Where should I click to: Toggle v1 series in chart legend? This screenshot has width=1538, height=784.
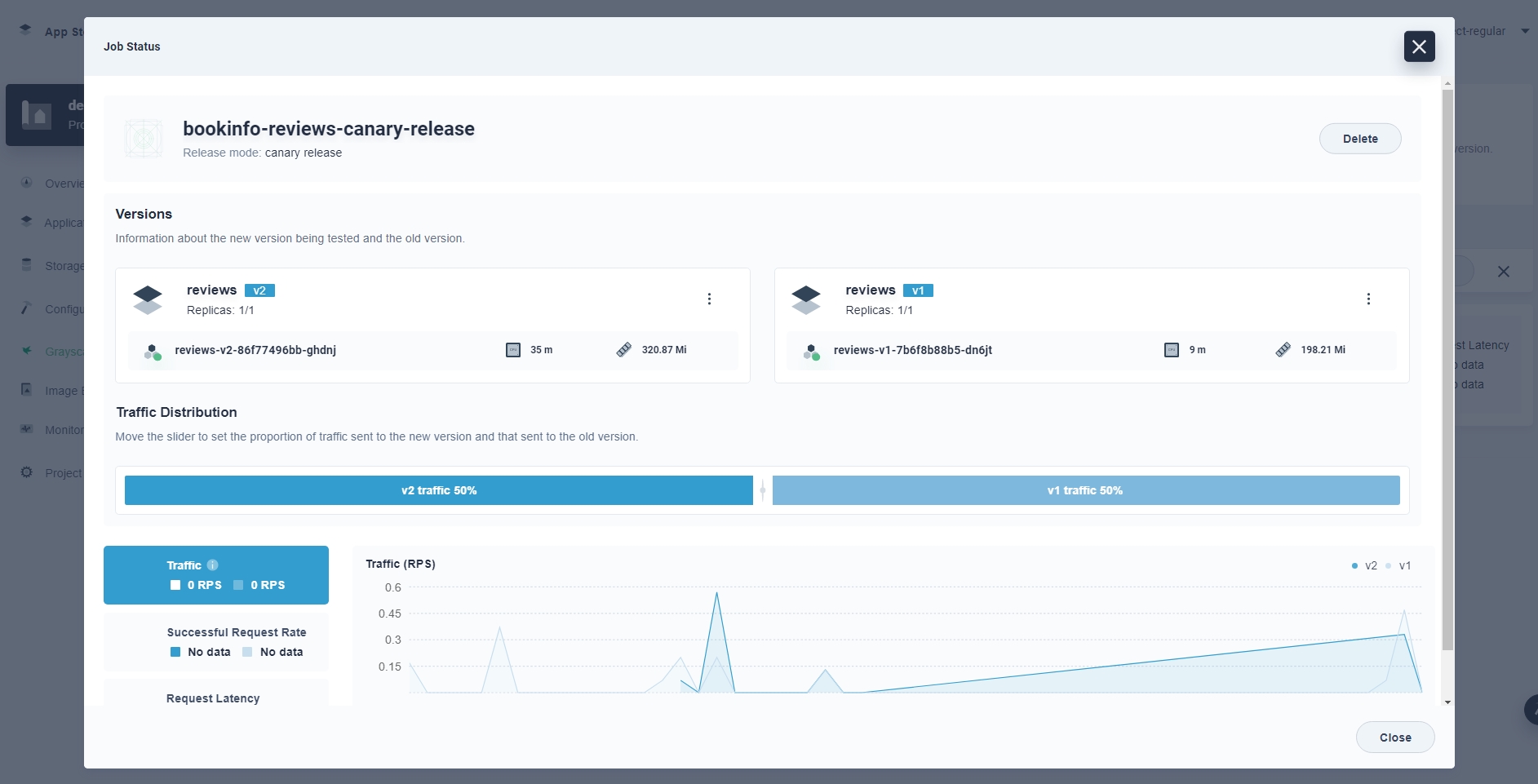[1398, 565]
